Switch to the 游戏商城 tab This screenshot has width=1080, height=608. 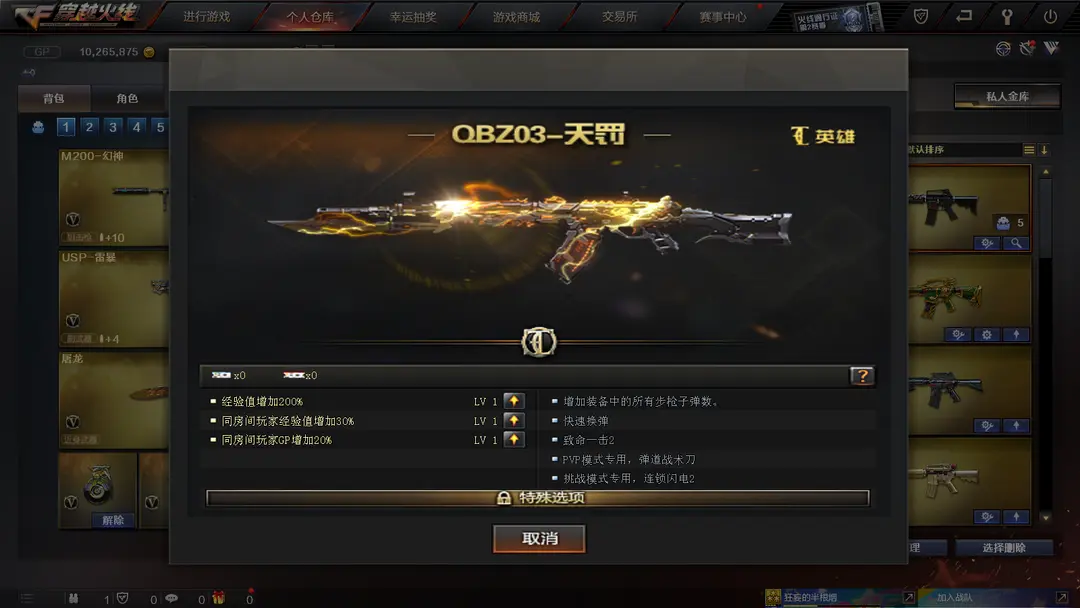(517, 17)
